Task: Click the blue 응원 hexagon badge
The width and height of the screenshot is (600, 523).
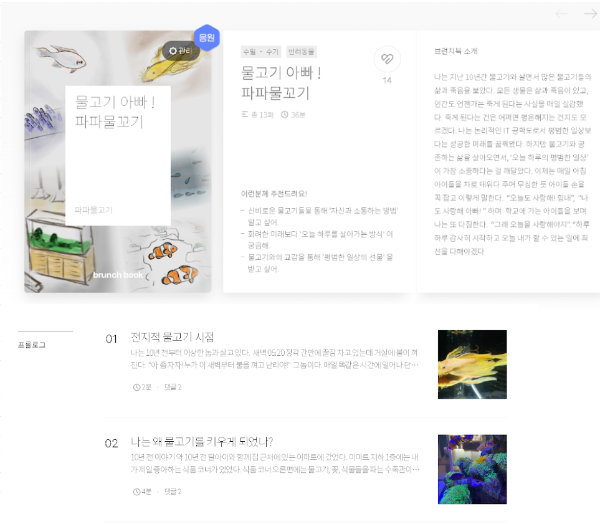Action: tap(207, 37)
